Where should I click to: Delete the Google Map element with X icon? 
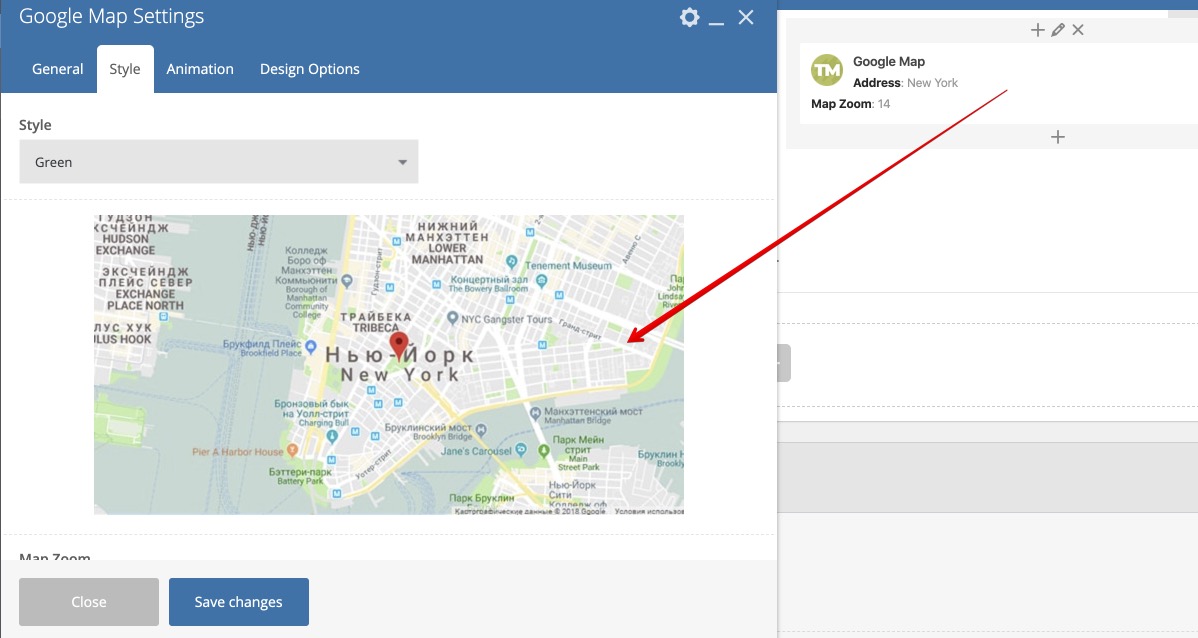coord(1078,30)
